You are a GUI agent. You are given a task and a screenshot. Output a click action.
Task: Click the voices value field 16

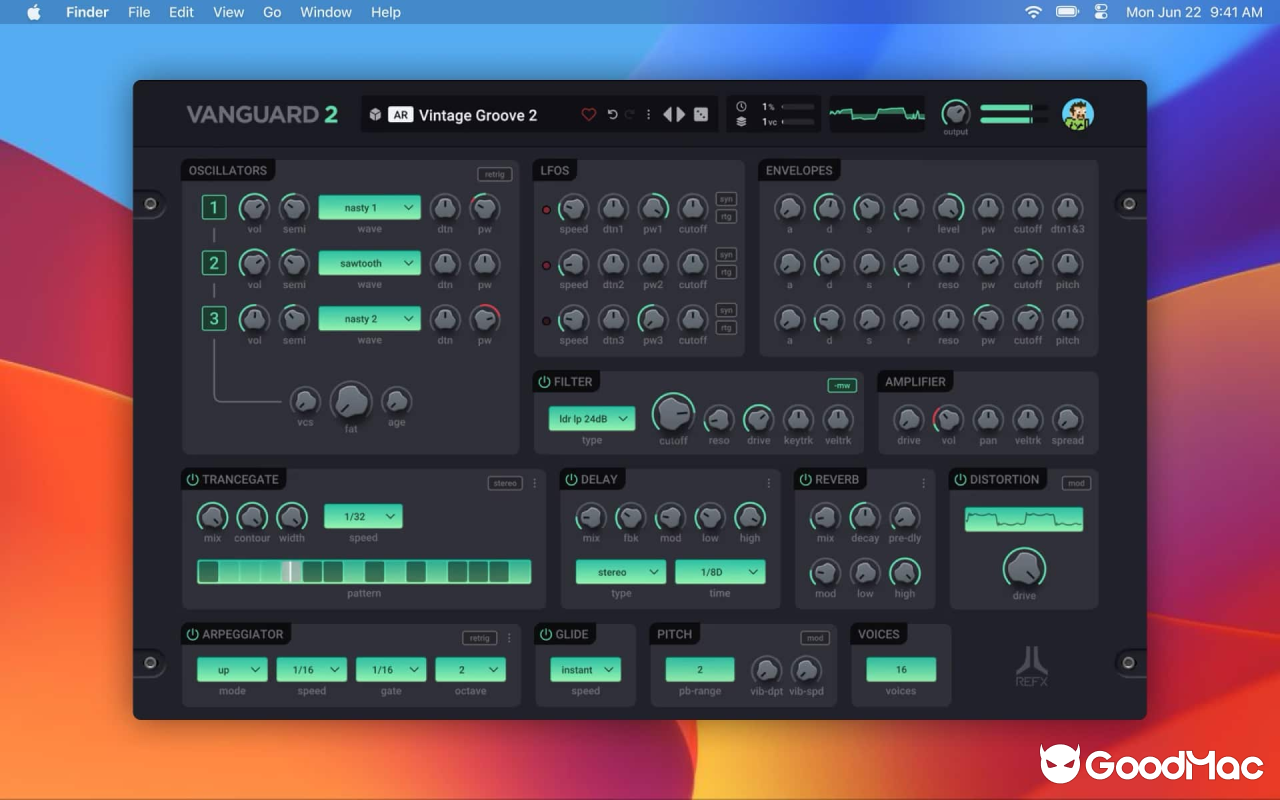coord(901,670)
